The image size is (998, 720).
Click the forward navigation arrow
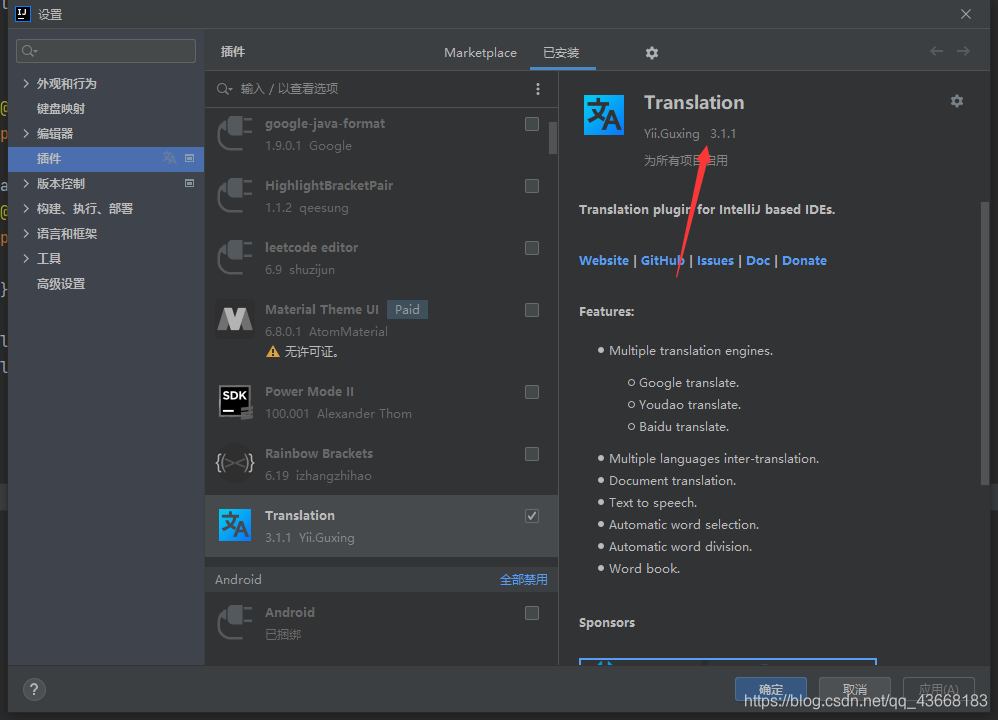(x=964, y=52)
